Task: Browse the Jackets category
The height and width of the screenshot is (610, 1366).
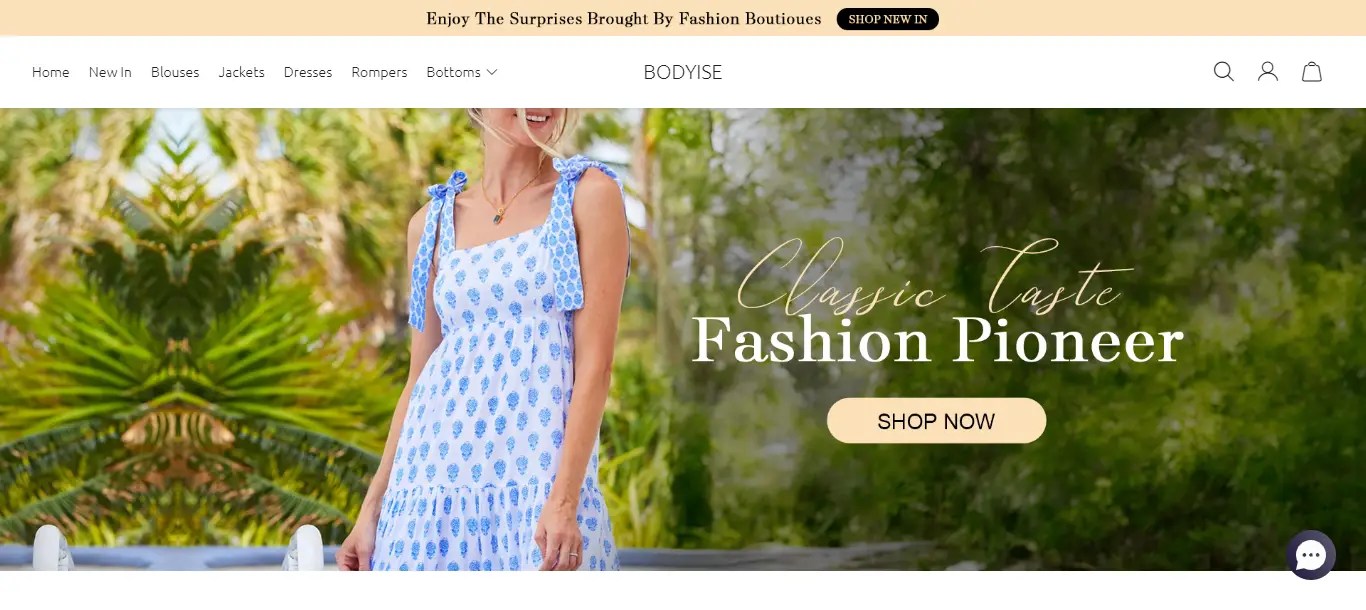Action: tap(241, 72)
